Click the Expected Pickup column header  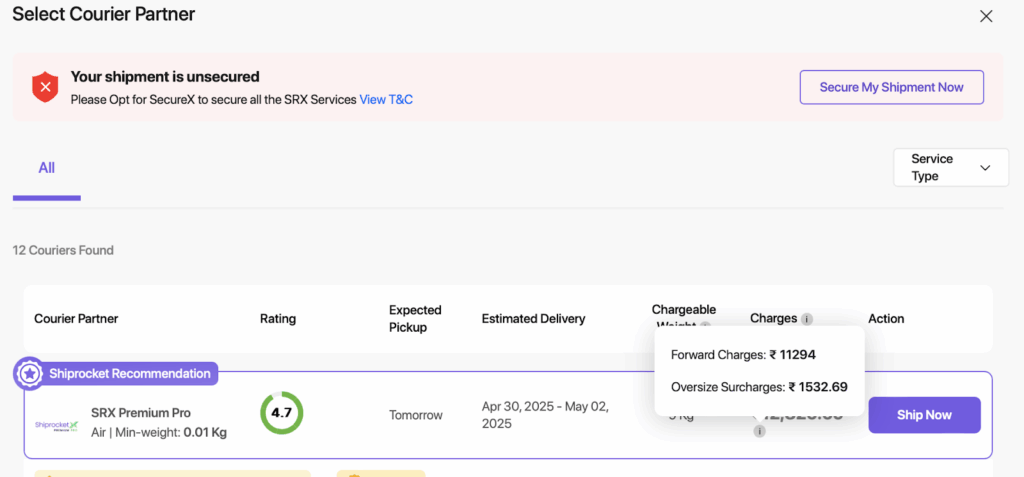click(415, 318)
